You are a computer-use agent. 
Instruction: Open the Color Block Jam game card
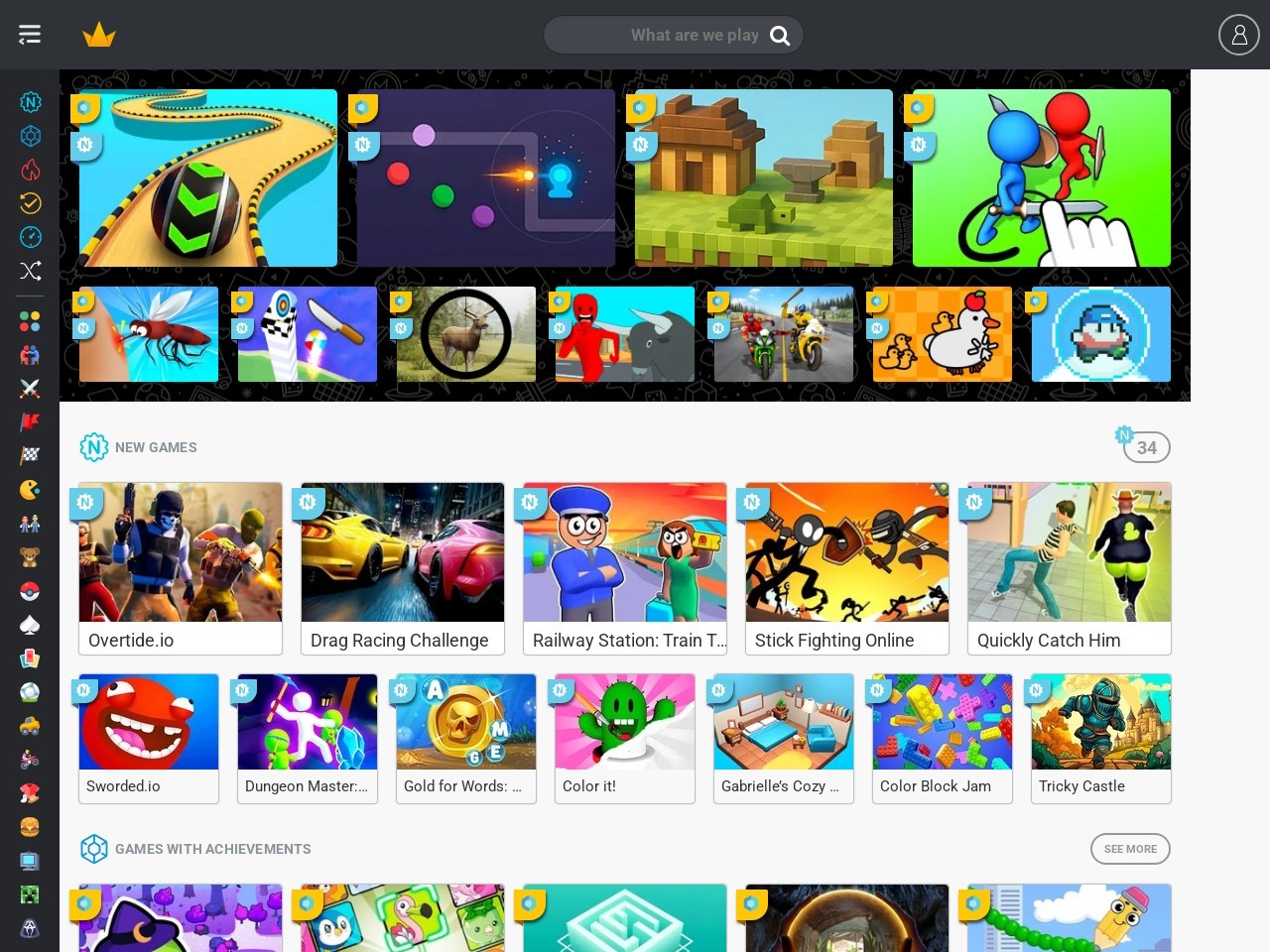[943, 738]
